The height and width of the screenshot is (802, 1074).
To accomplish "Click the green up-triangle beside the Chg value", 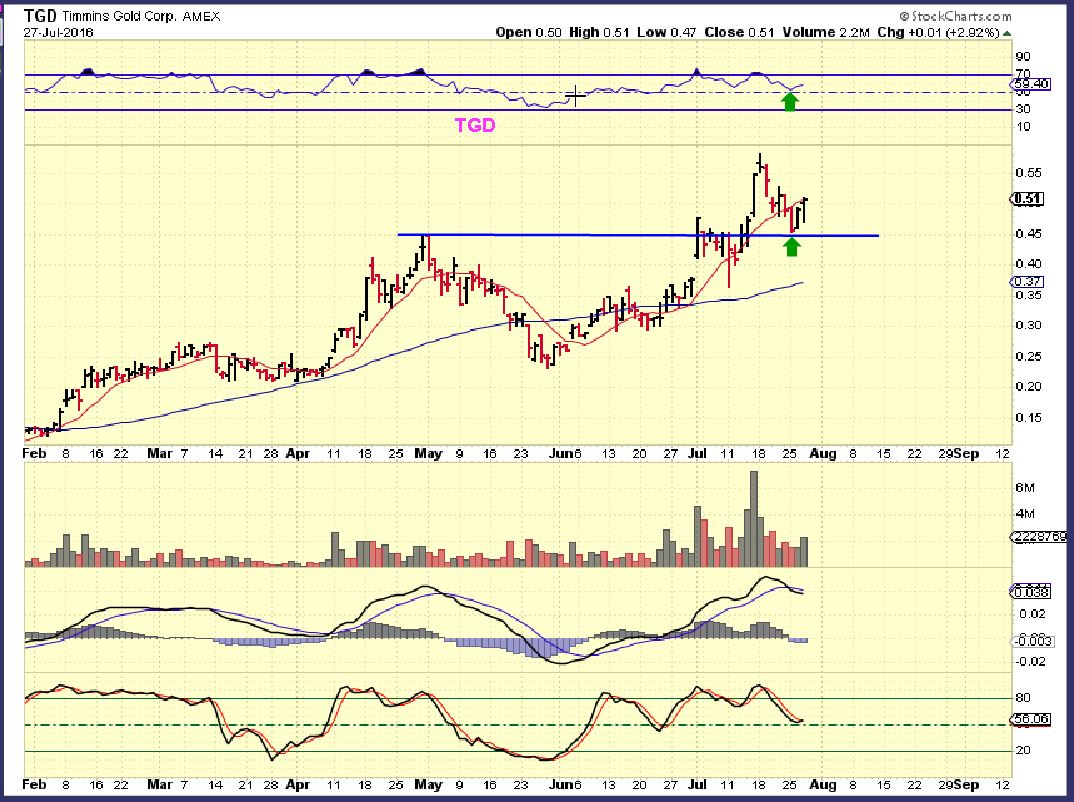I will click(1008, 33).
